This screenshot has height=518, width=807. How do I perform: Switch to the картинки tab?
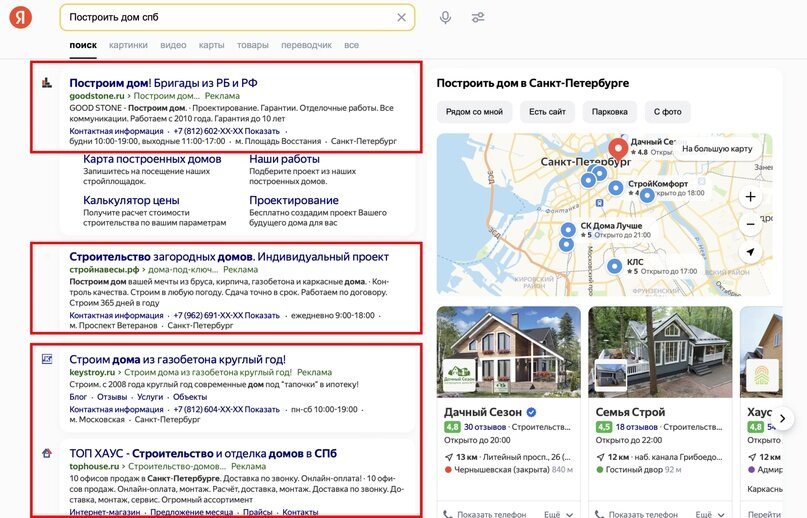pos(128,45)
